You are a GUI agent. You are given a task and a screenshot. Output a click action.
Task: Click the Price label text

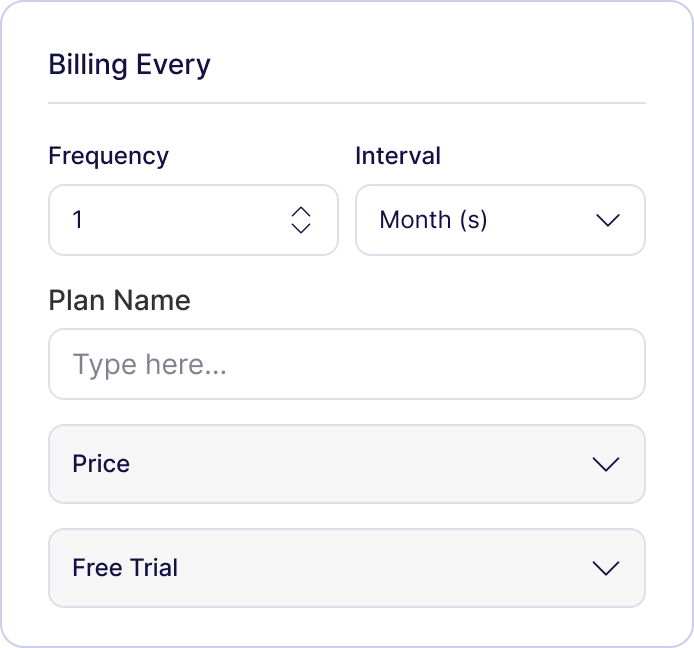tap(101, 464)
